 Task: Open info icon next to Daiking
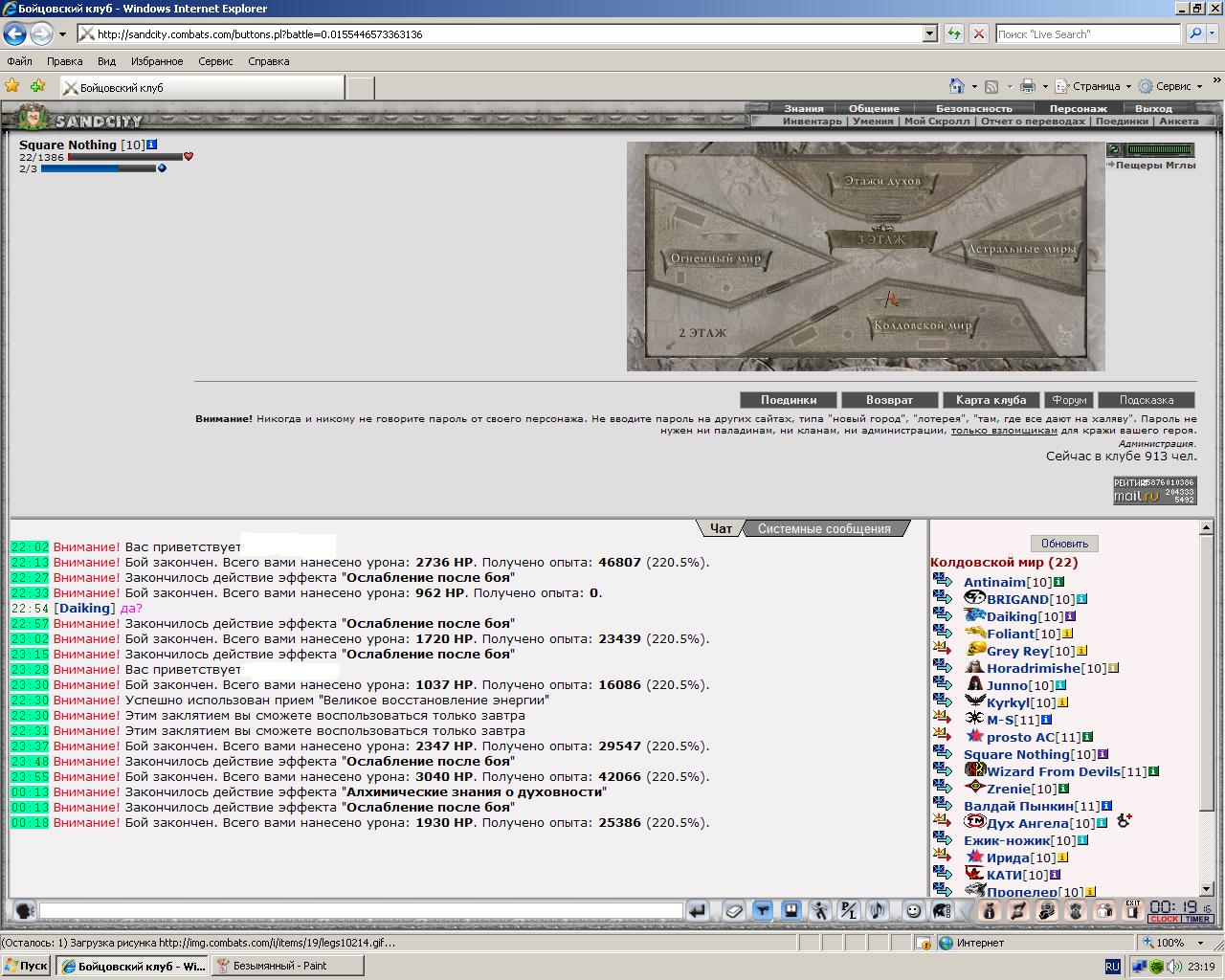1071,616
